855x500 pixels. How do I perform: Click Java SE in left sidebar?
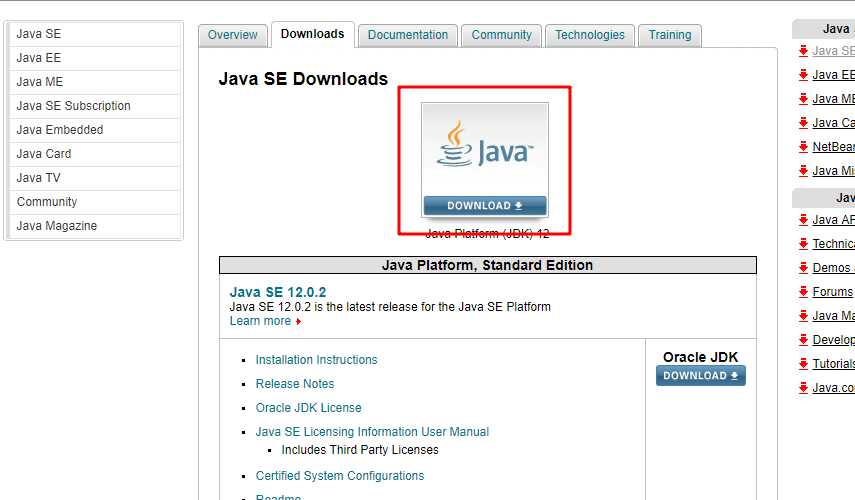(95, 34)
